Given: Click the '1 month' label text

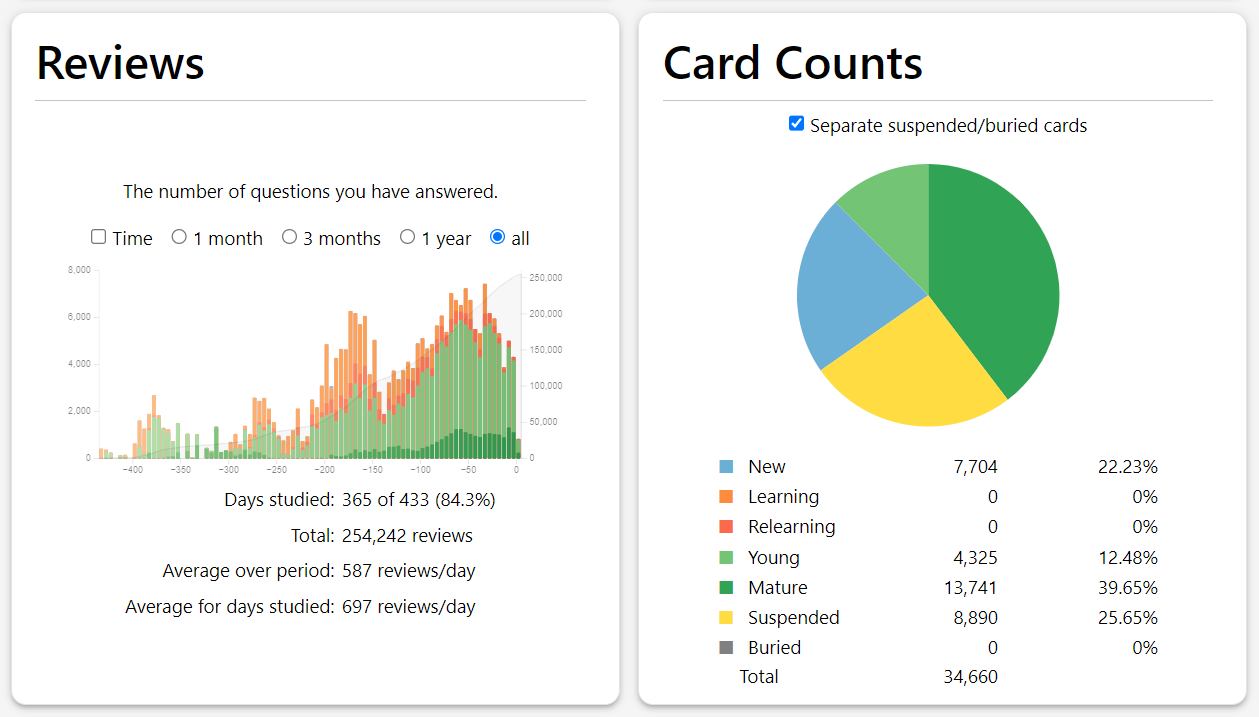Looking at the screenshot, I should (x=228, y=238).
